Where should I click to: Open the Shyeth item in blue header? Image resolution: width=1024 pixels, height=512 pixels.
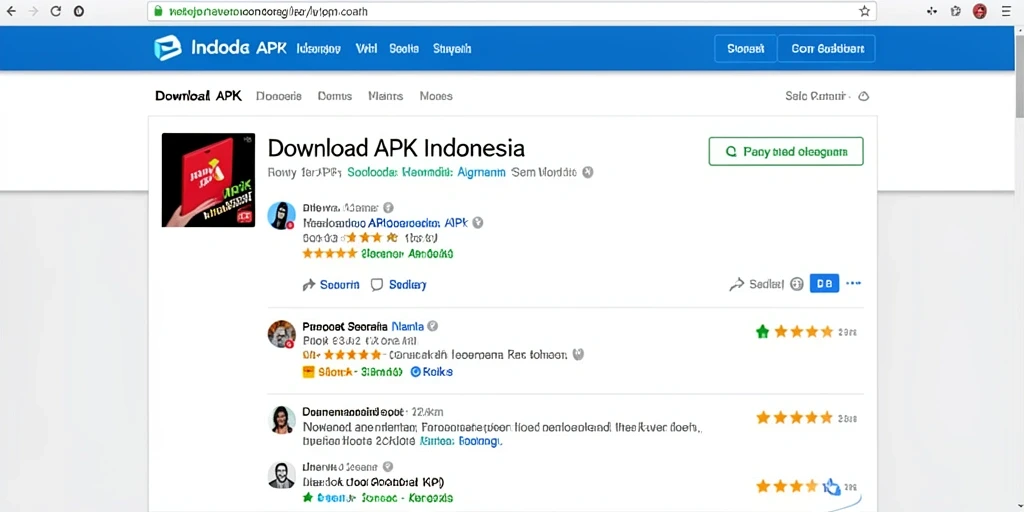click(x=452, y=48)
